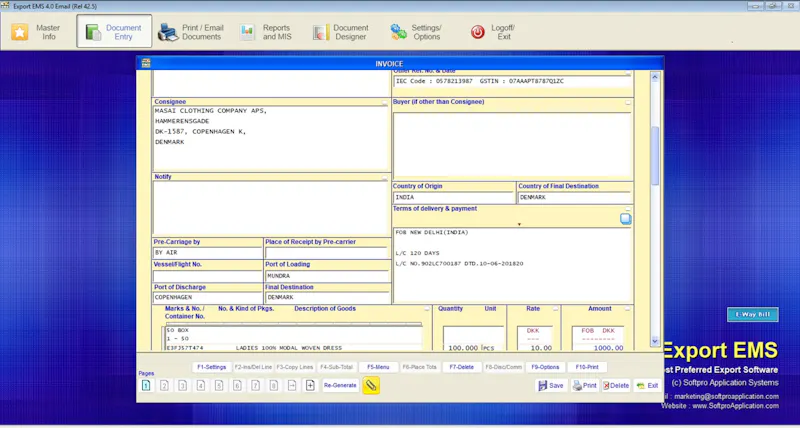Toggle small box beside Consignee header
Viewport: 800px width, 428px height.
(385, 103)
